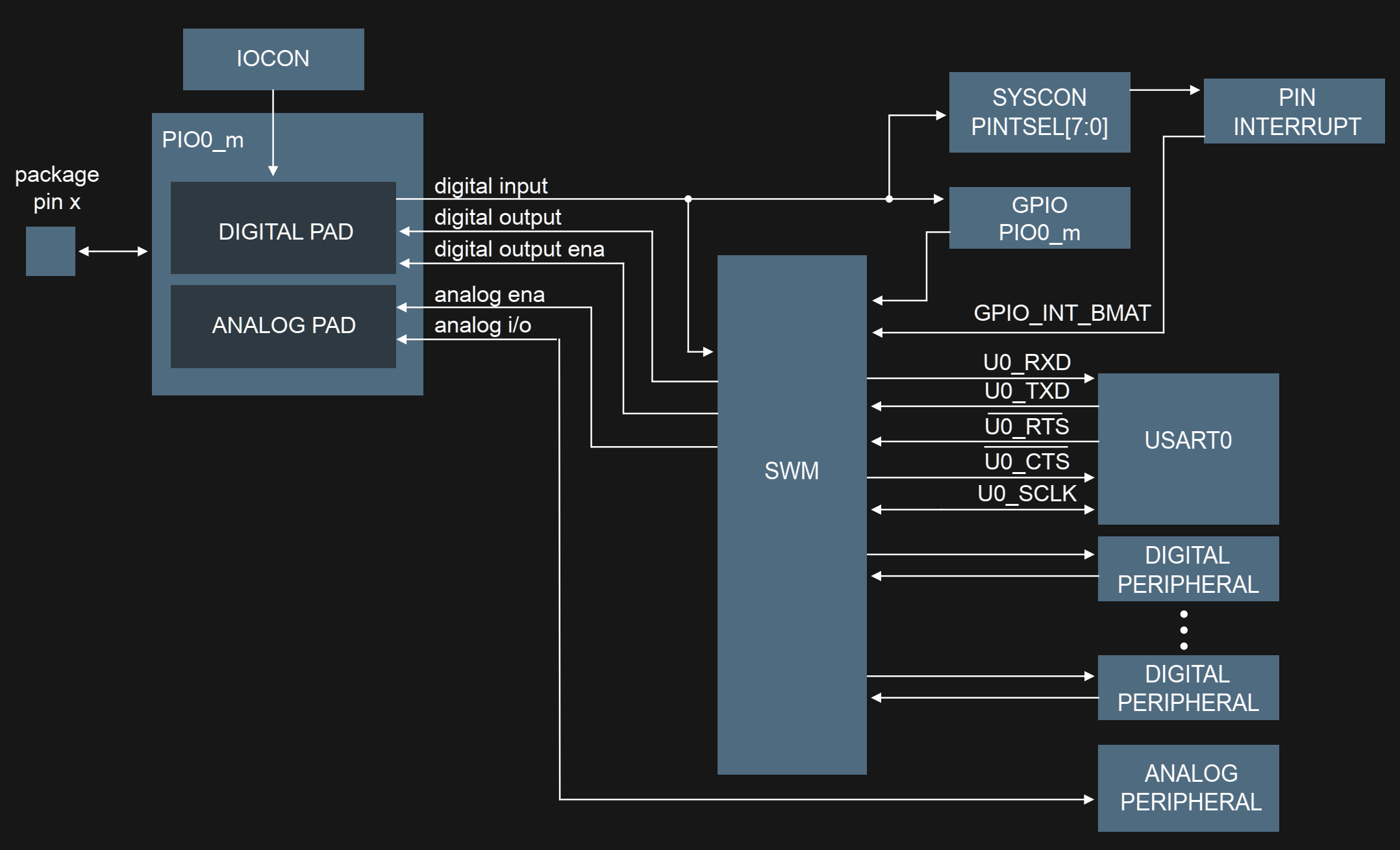Click the U0_RXD signal label
1400x850 pixels.
click(x=1027, y=362)
